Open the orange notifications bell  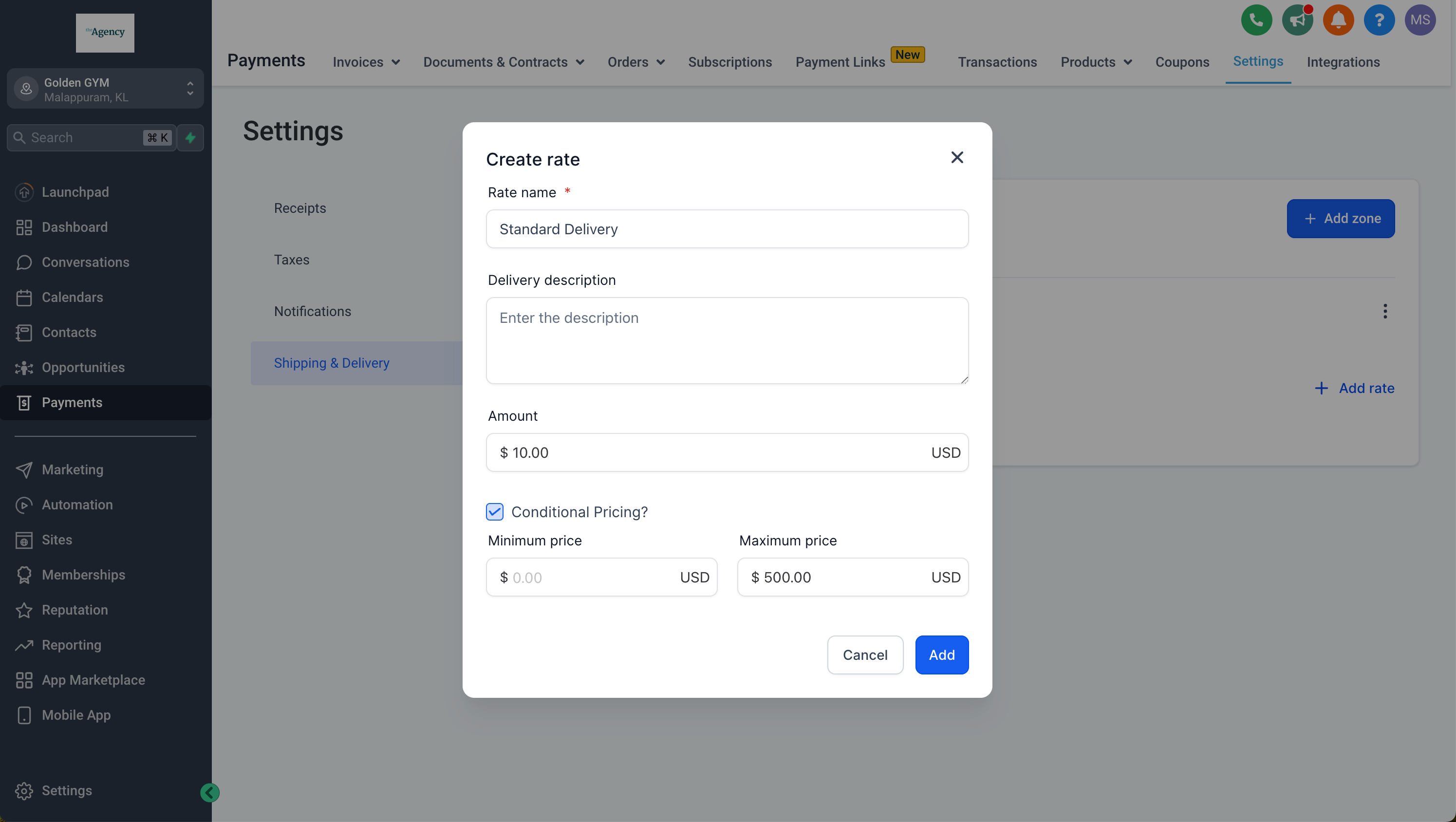(x=1338, y=20)
